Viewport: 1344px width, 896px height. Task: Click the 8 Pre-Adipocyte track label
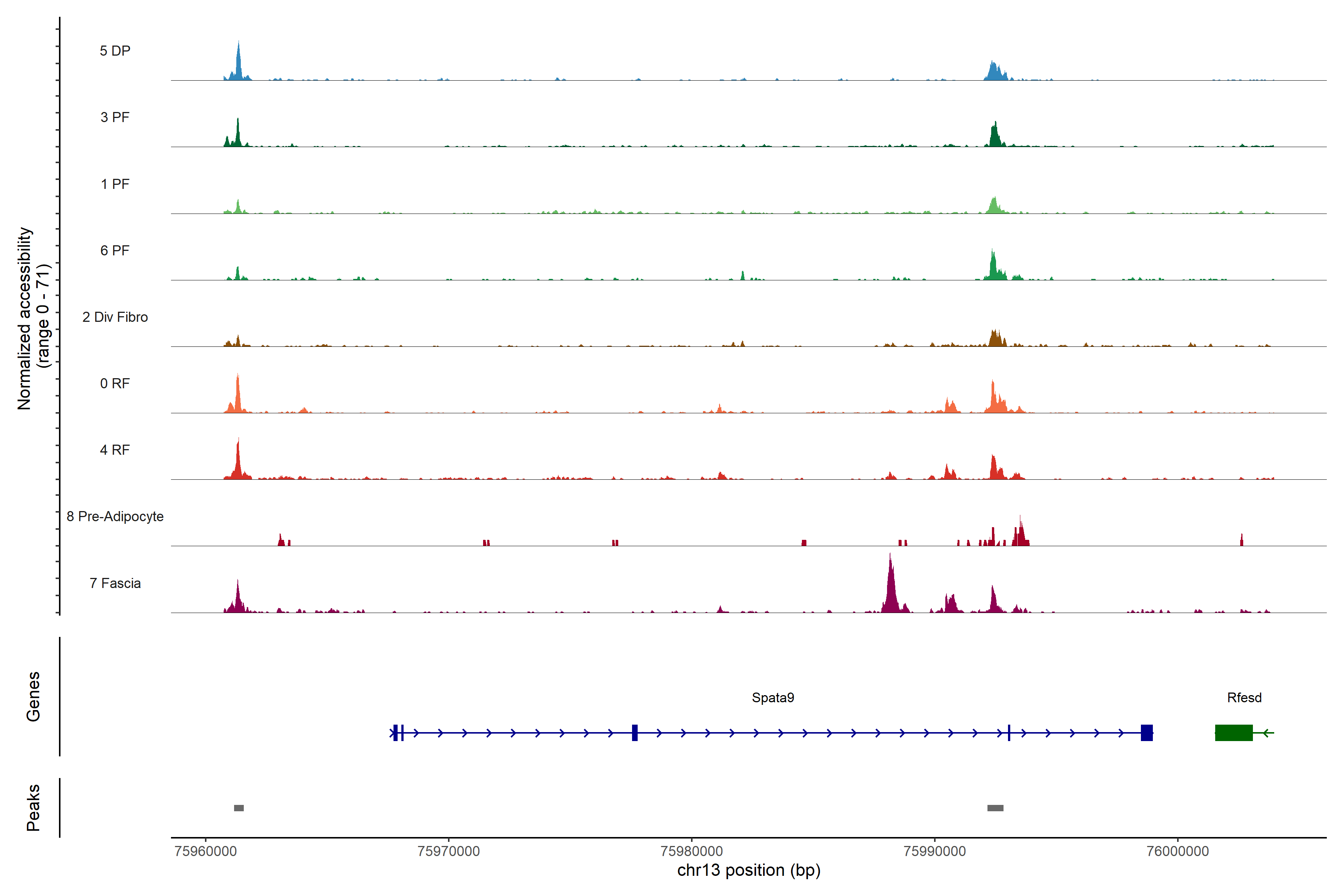tap(115, 516)
